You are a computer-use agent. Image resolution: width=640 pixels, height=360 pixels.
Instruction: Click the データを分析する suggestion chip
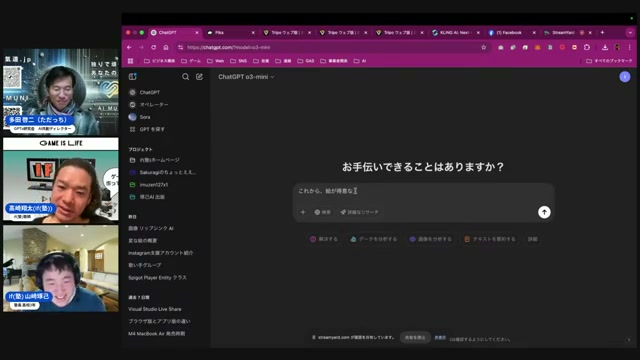(x=374, y=239)
